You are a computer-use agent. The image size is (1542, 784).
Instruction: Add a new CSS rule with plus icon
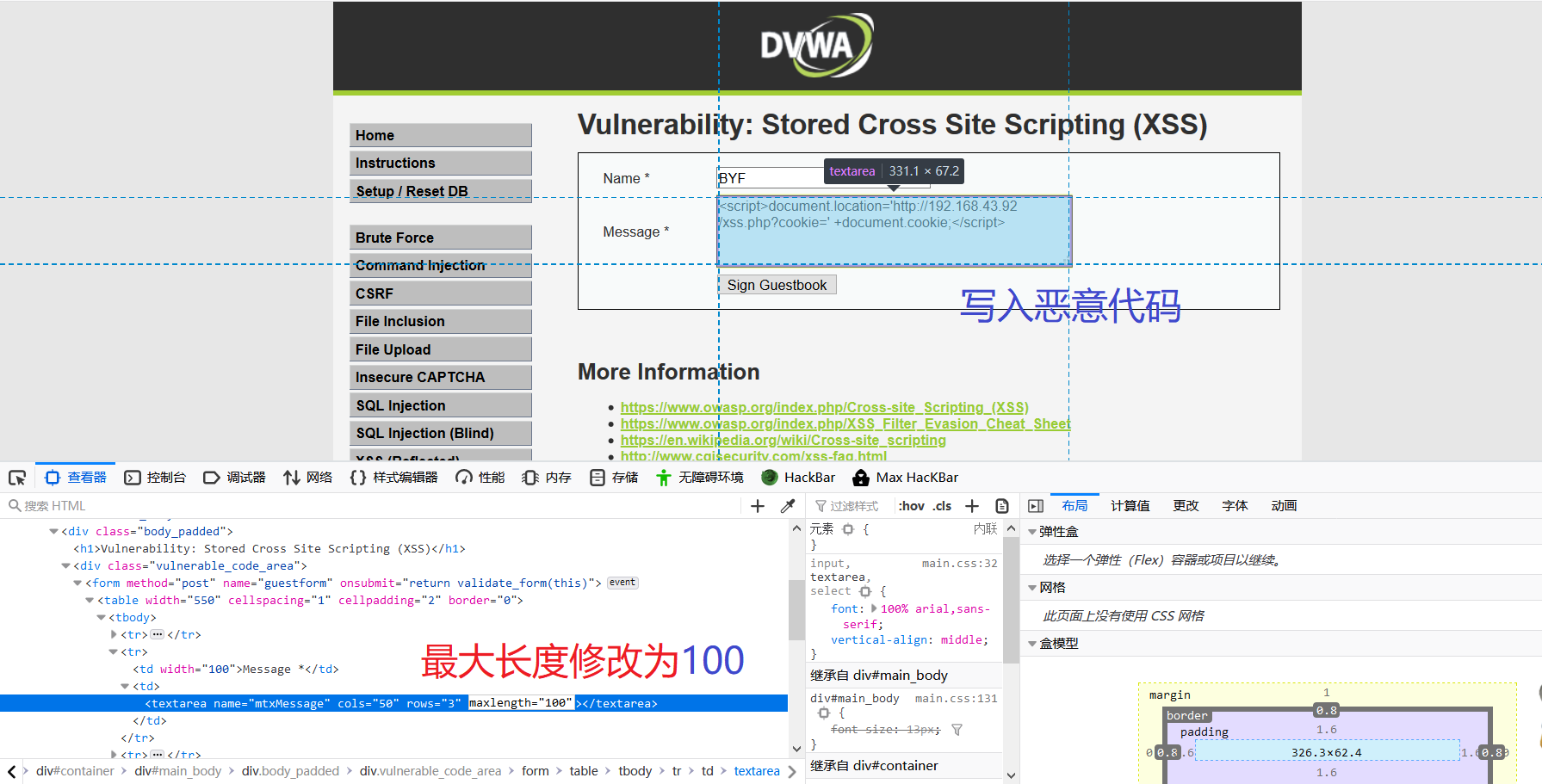click(972, 506)
